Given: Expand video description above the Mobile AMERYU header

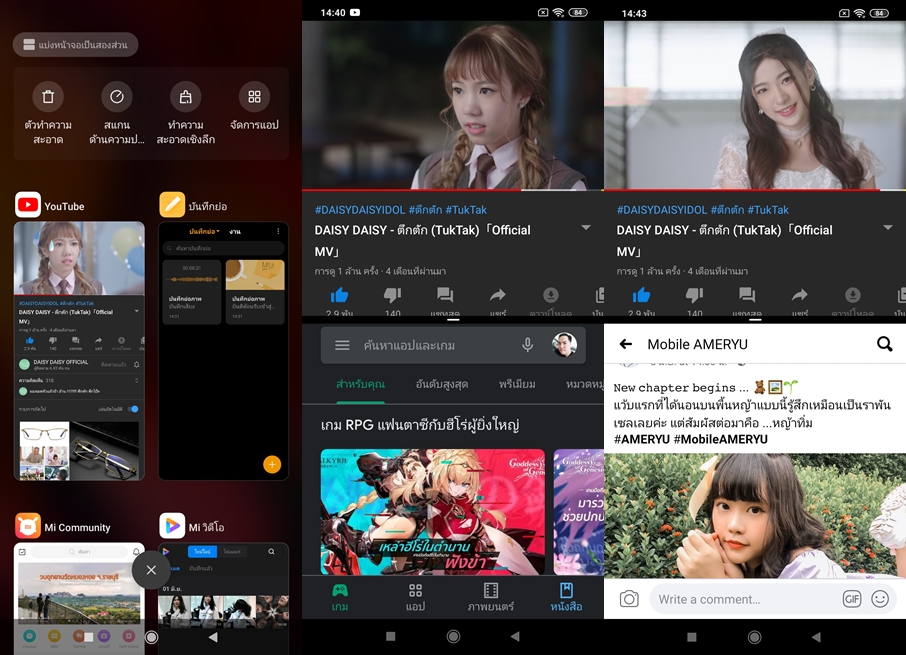Looking at the screenshot, I should click(x=888, y=228).
